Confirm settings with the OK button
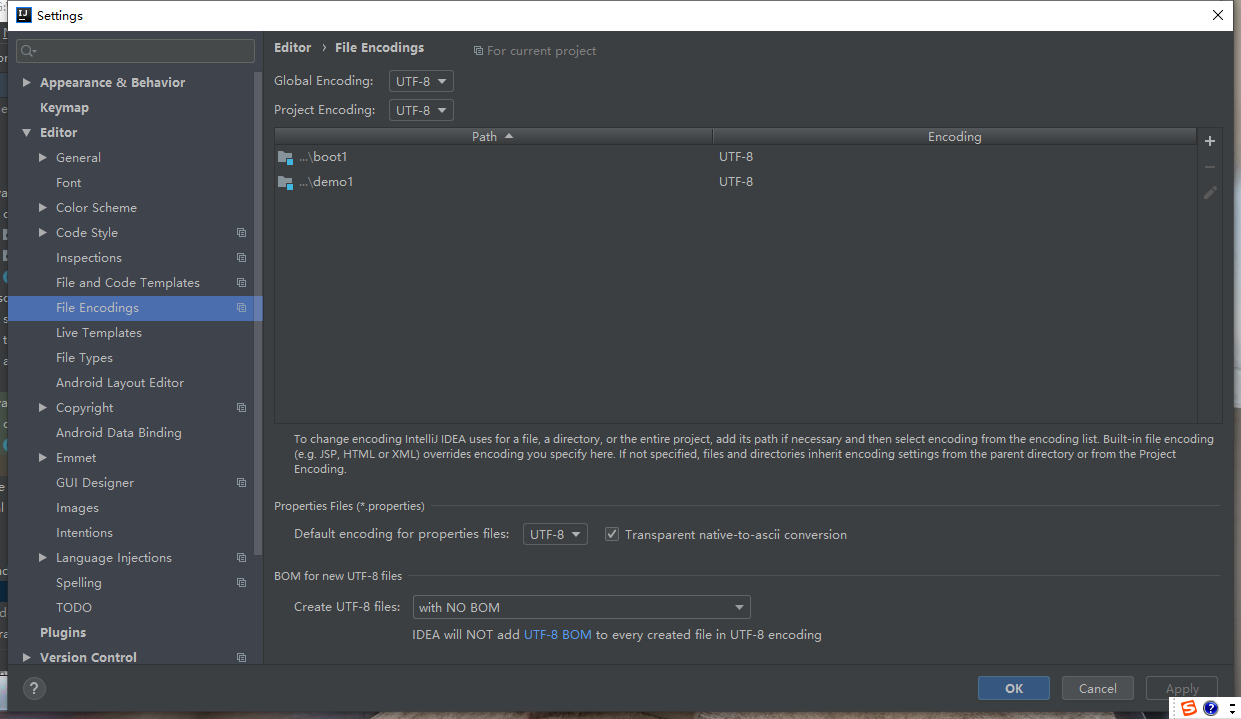 [x=1014, y=688]
